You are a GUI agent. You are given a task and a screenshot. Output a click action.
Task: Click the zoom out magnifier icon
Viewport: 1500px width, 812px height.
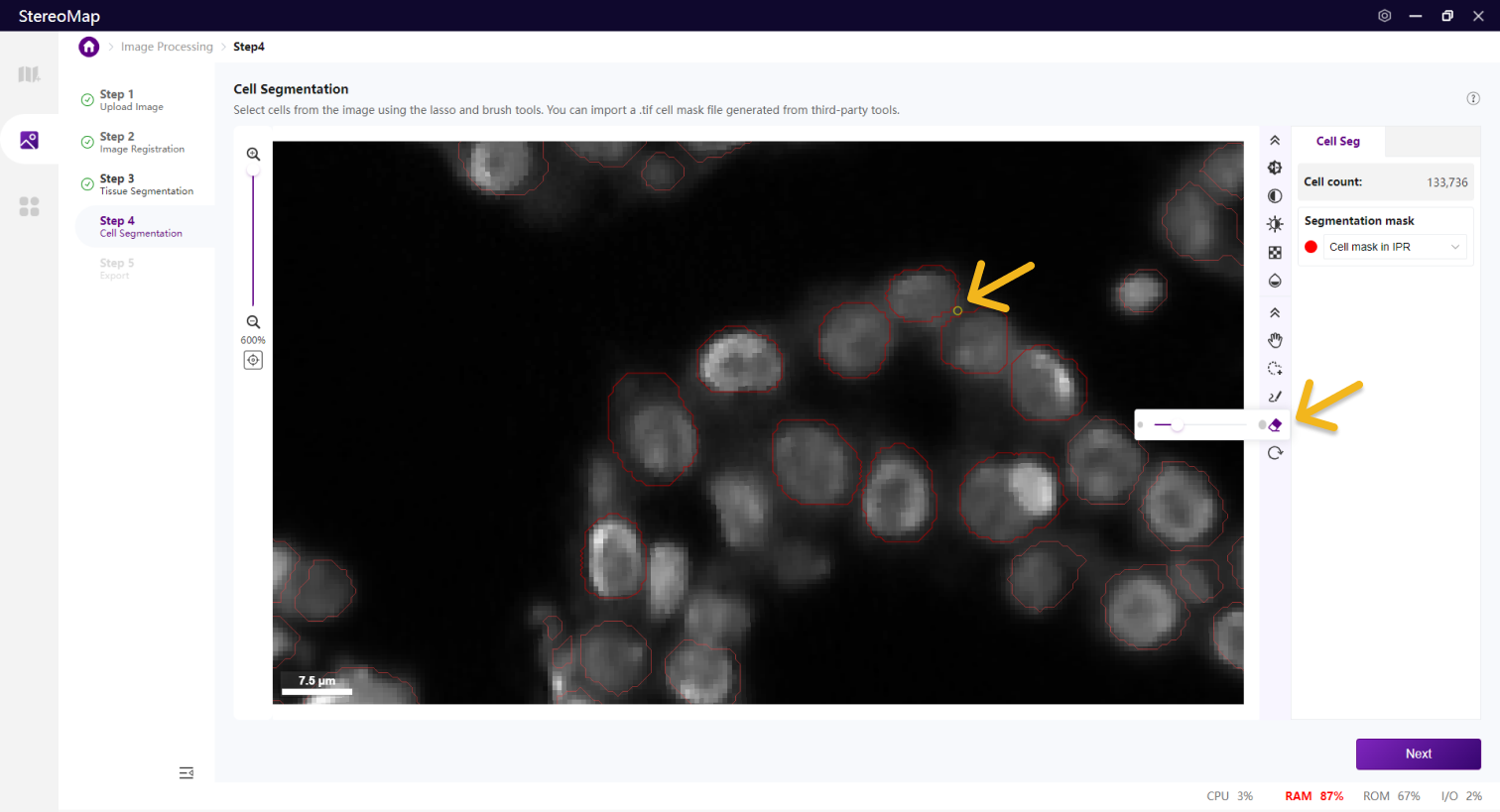coord(253,322)
